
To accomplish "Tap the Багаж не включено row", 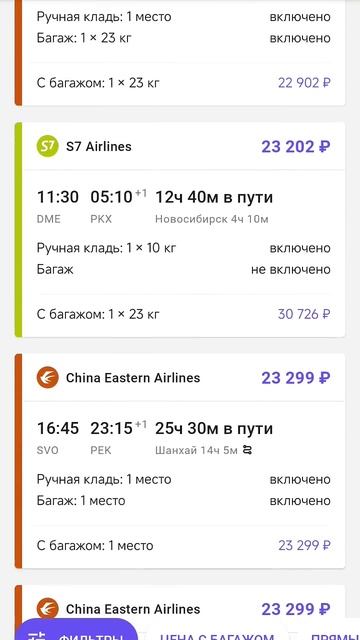I will tap(184, 269).
